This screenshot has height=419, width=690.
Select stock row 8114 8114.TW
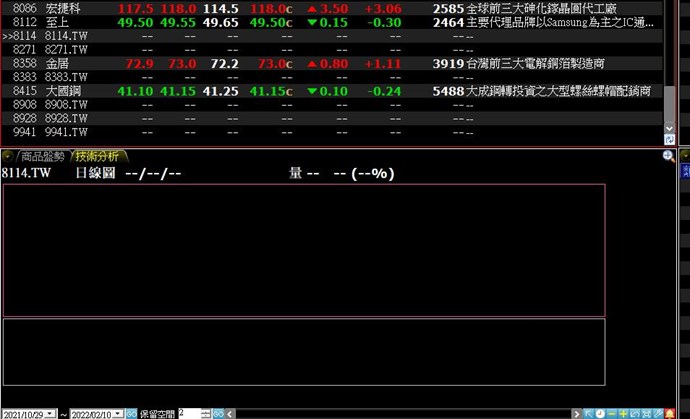[x=332, y=36]
